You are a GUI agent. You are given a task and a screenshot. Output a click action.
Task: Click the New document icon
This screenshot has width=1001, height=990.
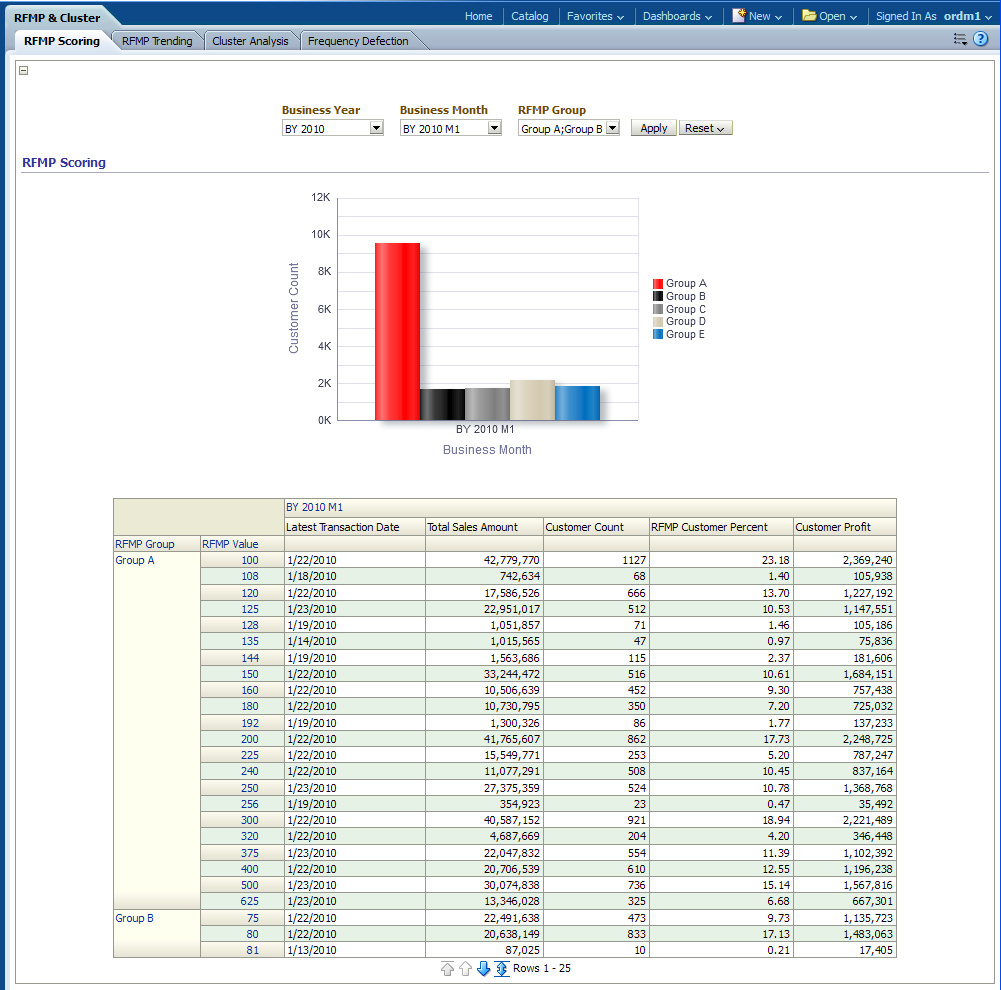coord(739,16)
